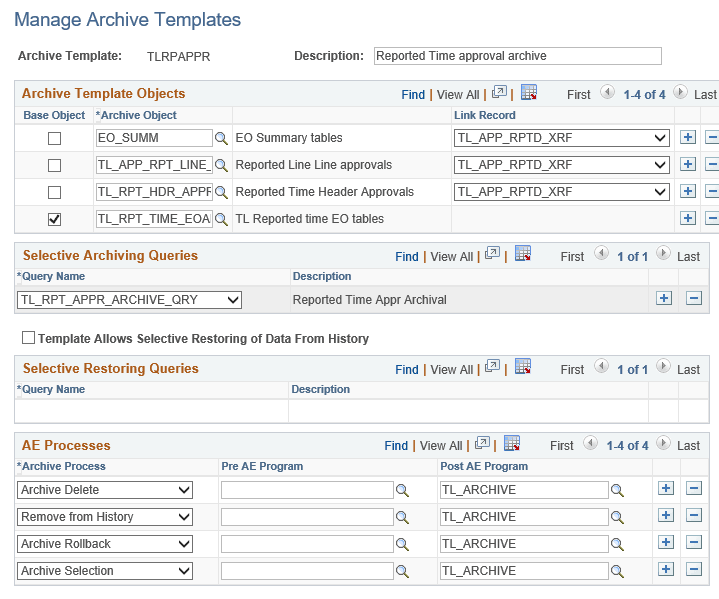The width and height of the screenshot is (719, 599).
Task: Add row after TL Reported time EO tables
Action: click(687, 218)
